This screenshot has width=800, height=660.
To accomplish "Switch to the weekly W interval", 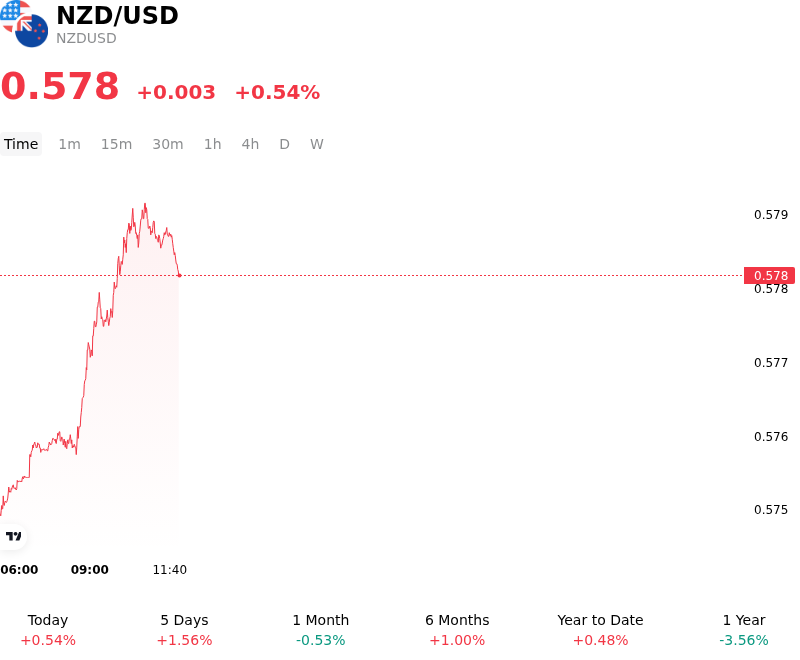I will tap(316, 144).
